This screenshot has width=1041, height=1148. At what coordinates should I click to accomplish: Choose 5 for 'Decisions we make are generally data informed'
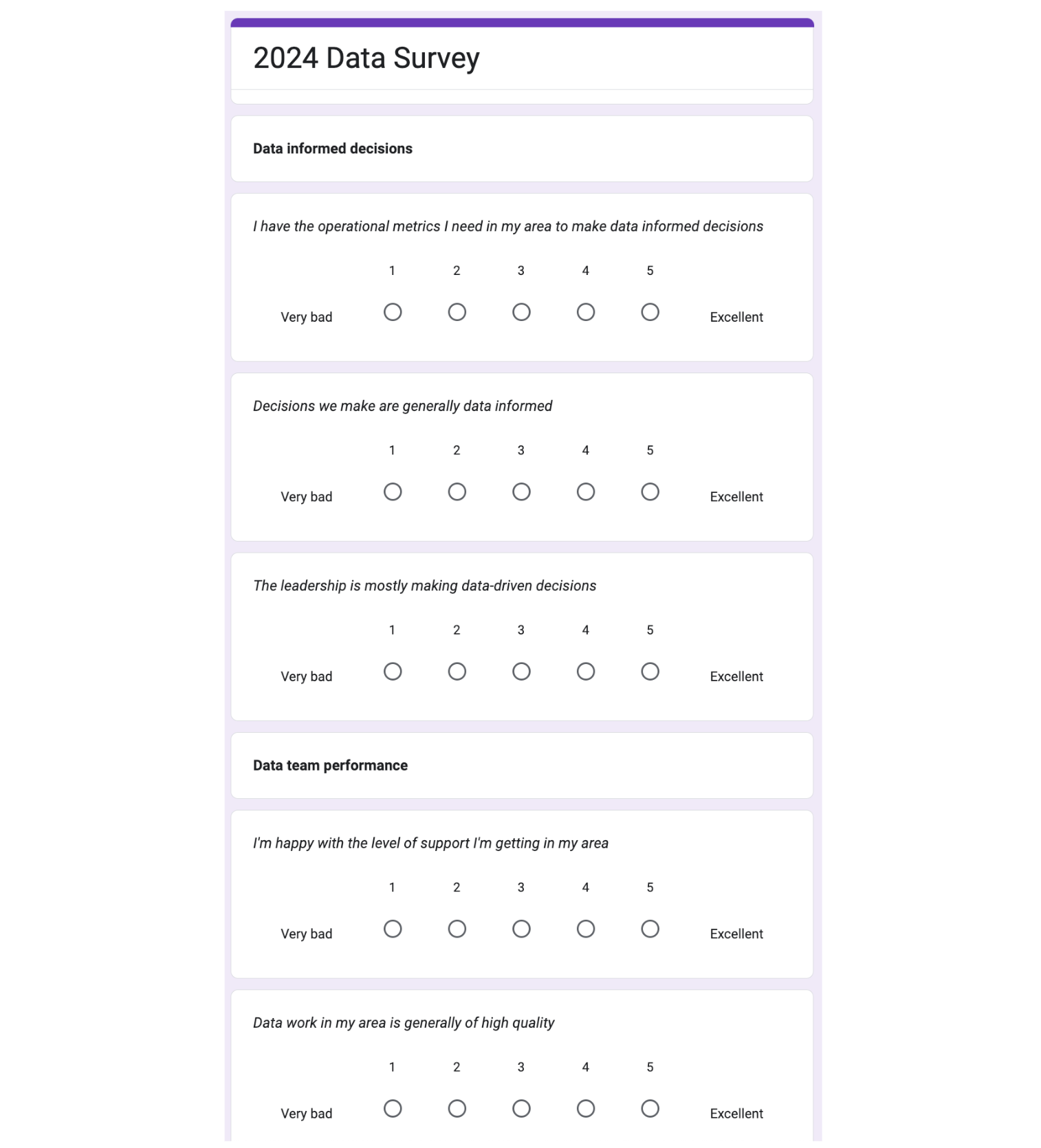650,492
